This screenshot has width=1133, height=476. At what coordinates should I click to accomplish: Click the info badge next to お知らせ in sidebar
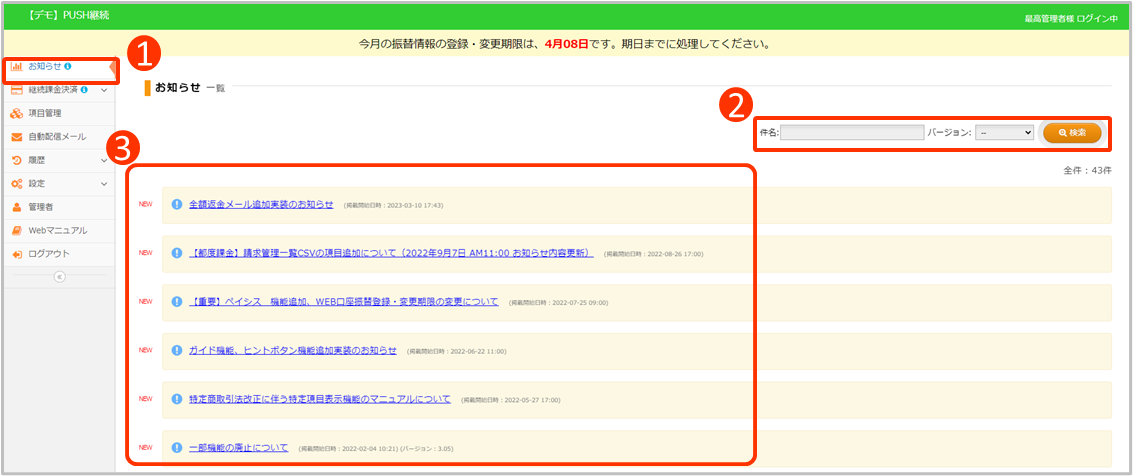(68, 67)
